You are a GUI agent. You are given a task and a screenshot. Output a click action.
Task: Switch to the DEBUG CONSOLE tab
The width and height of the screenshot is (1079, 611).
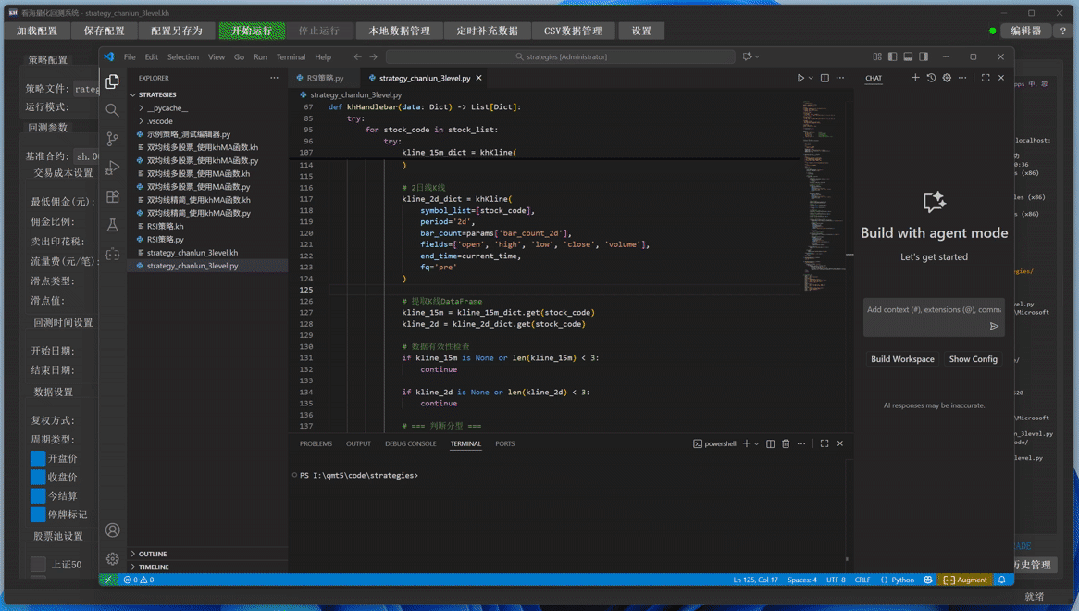pos(411,444)
